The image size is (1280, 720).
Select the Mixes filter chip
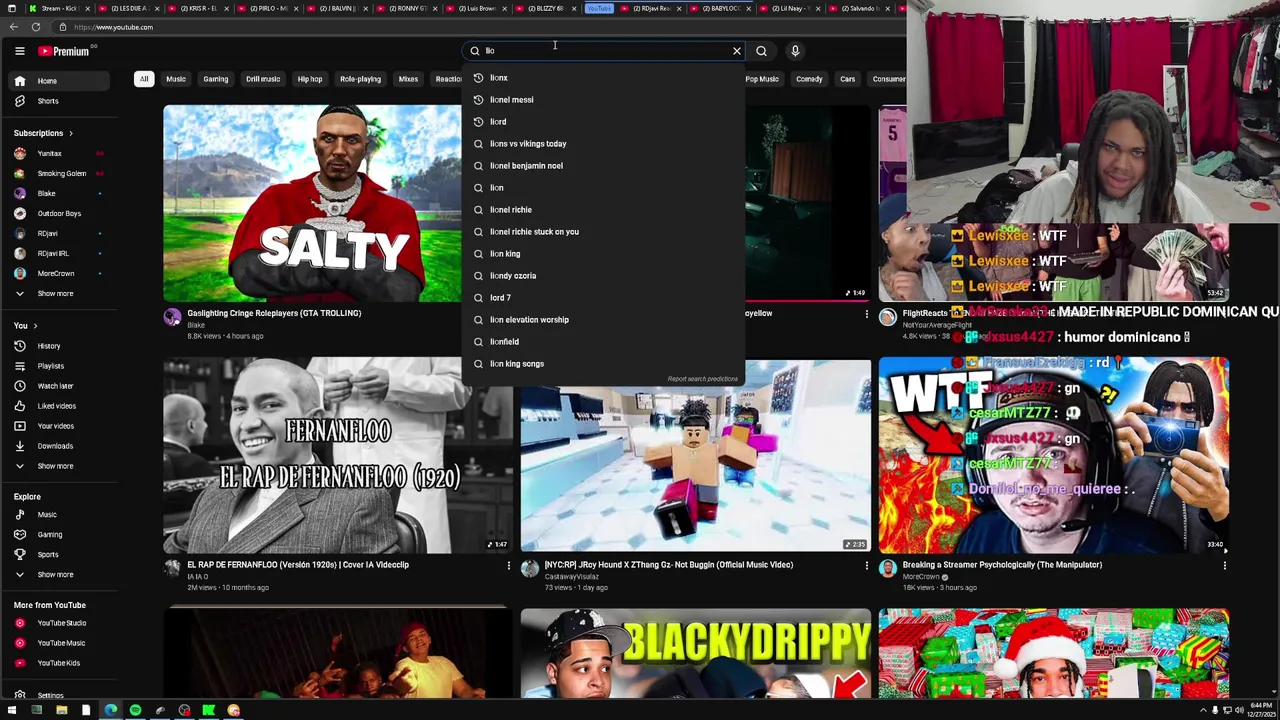coord(408,79)
